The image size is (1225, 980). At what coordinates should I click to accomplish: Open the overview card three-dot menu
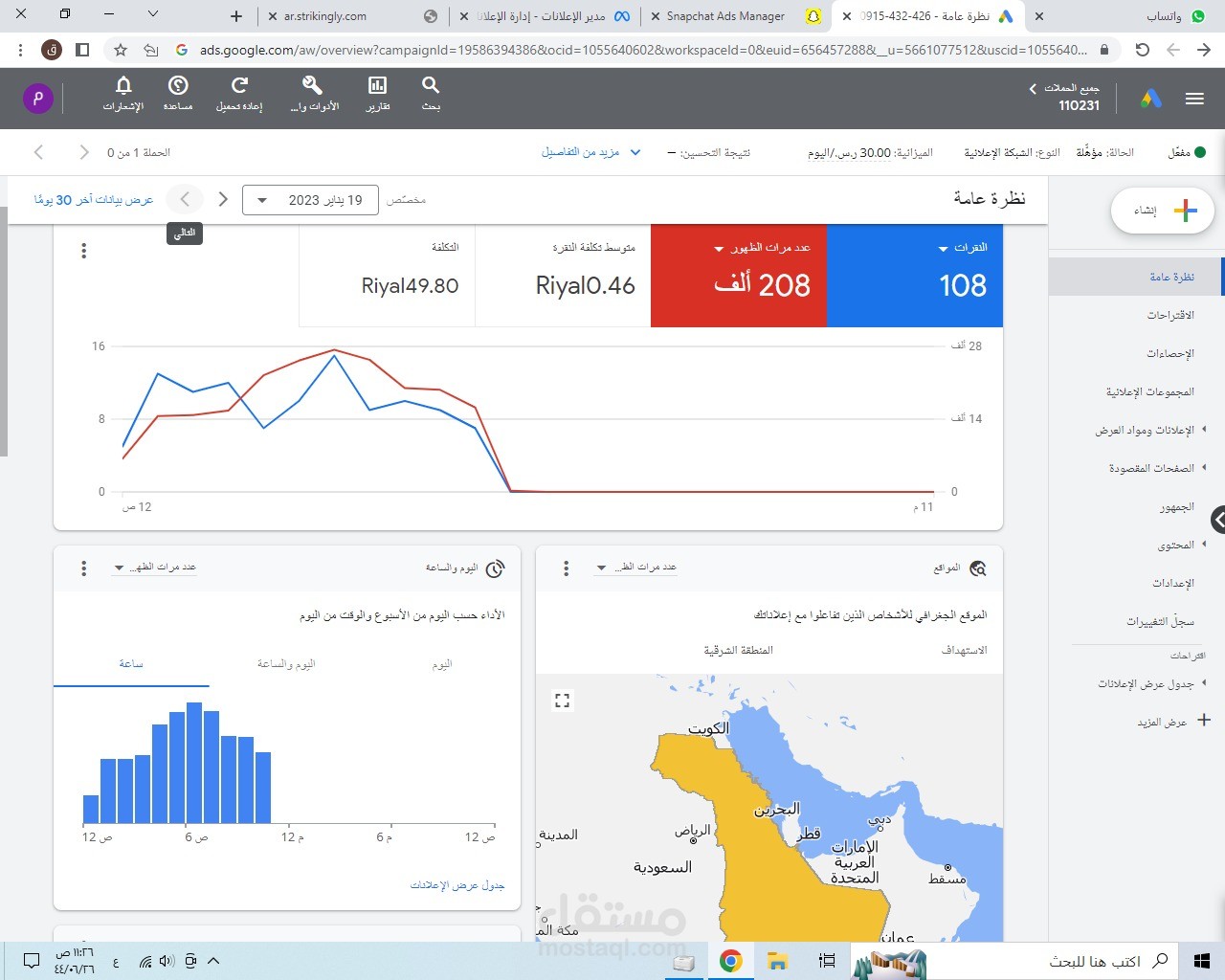[x=84, y=251]
